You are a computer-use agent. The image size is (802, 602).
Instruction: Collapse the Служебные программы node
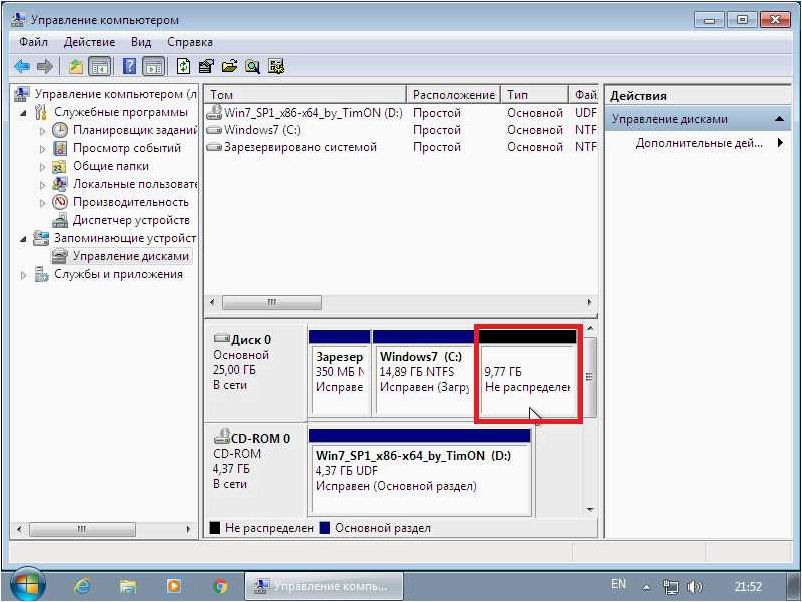click(23, 113)
